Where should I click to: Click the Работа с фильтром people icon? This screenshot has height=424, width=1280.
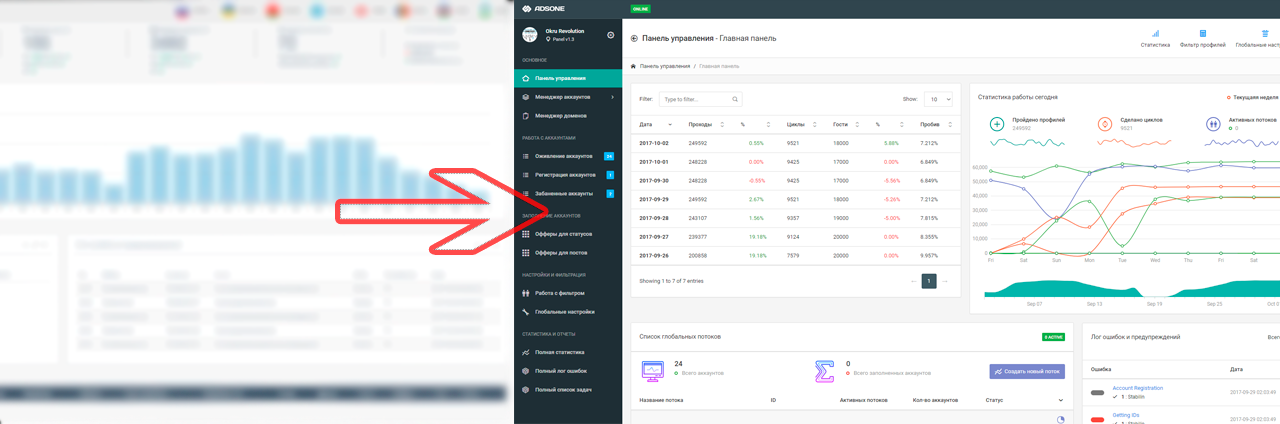526,293
